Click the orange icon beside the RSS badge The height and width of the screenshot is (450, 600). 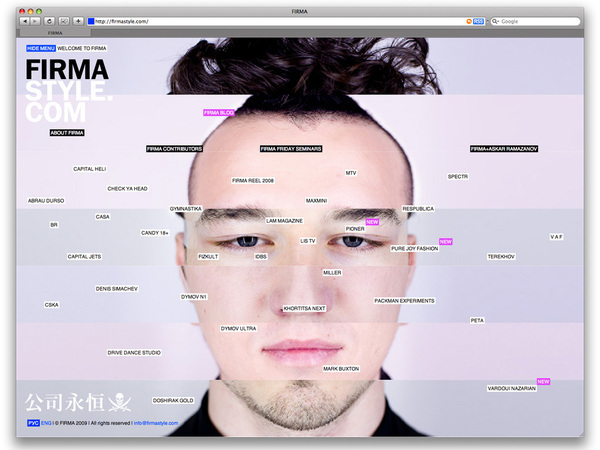pos(469,21)
